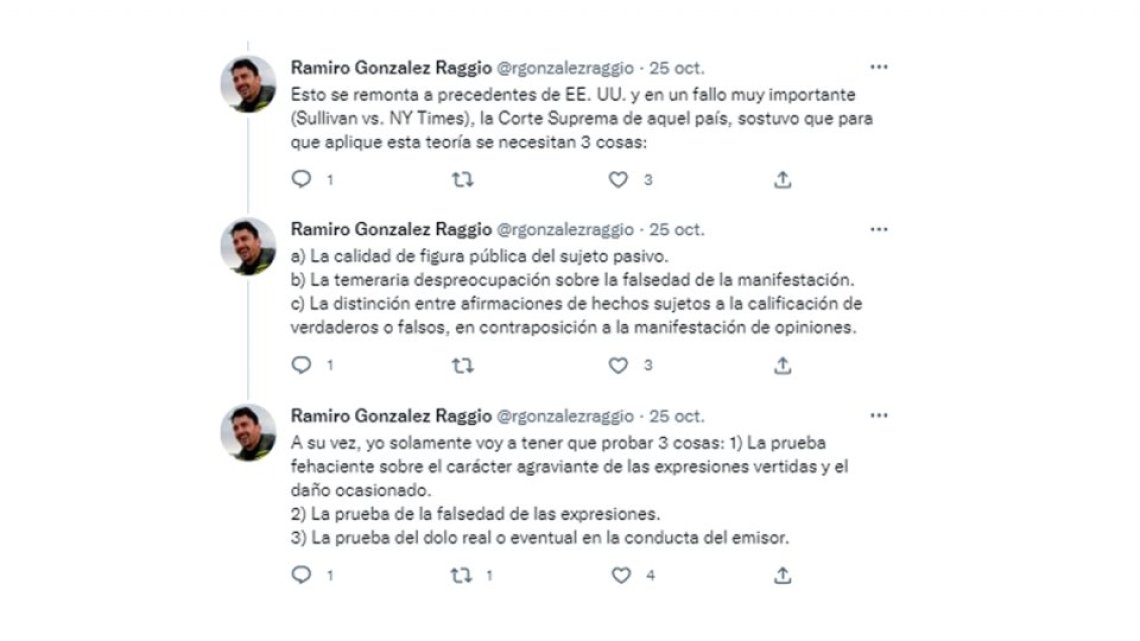Share the third tweet about 'prueba fehaciente'
This screenshot has width=1140, height=641.
[783, 575]
